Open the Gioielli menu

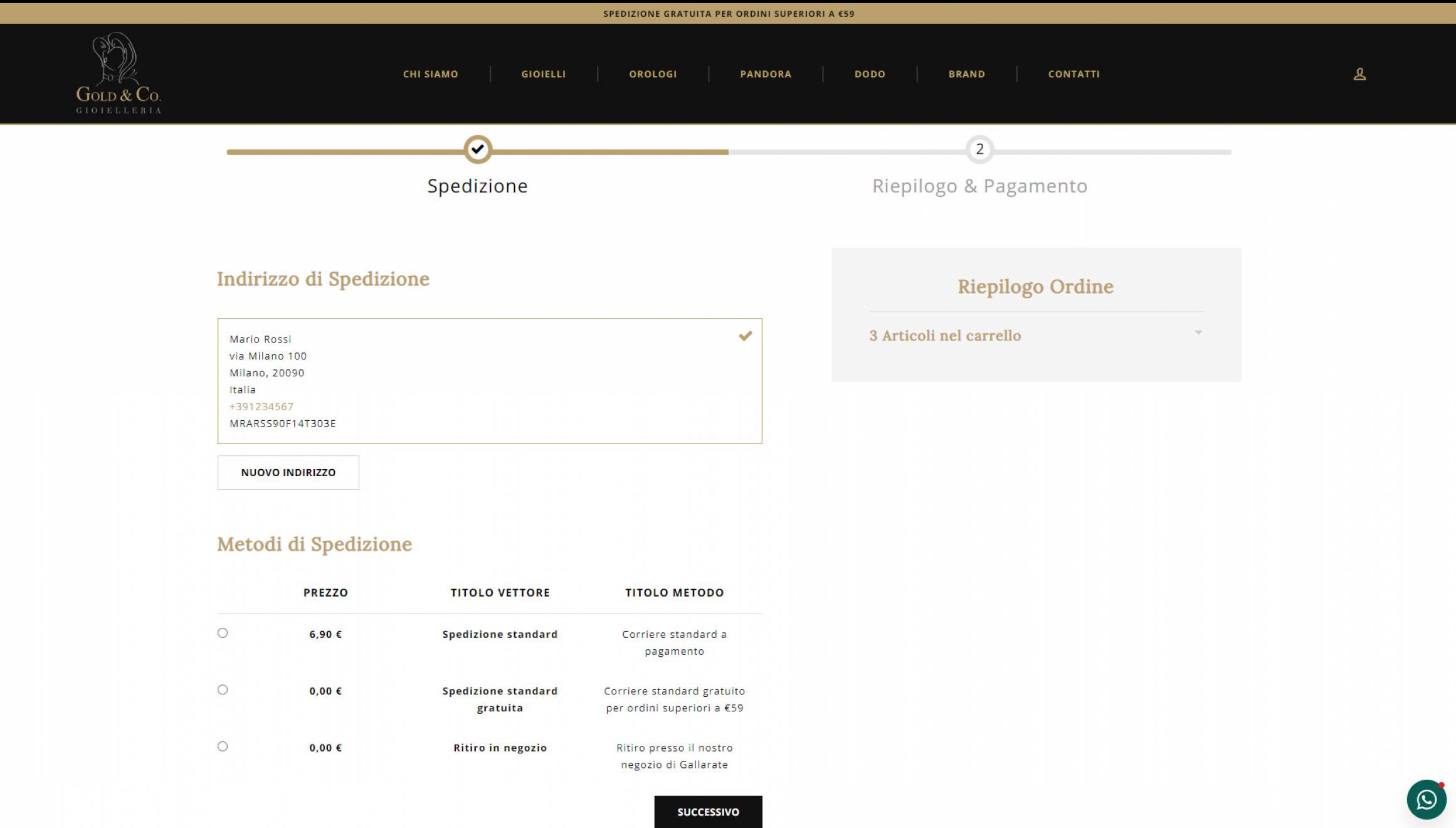543,74
